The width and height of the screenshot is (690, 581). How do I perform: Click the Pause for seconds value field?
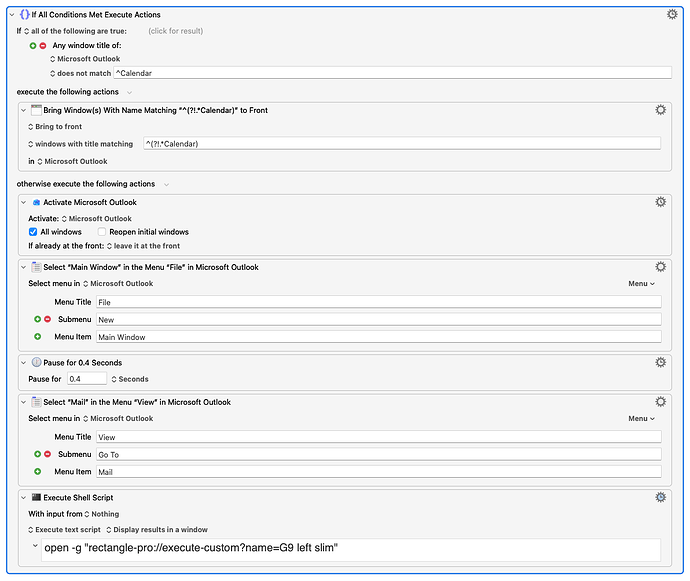tap(87, 379)
